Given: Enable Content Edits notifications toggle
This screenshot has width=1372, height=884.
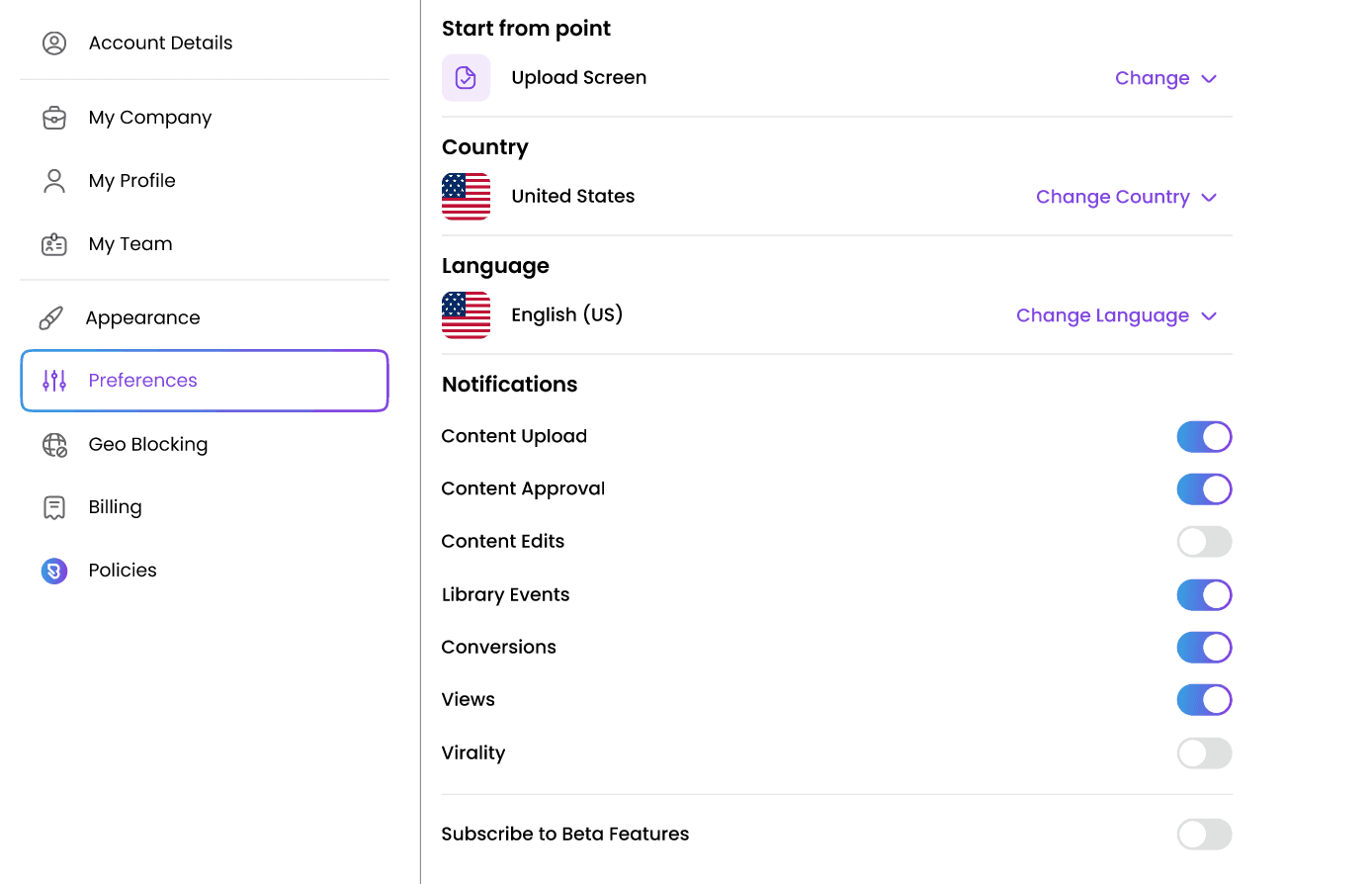Looking at the screenshot, I should pyautogui.click(x=1204, y=542).
